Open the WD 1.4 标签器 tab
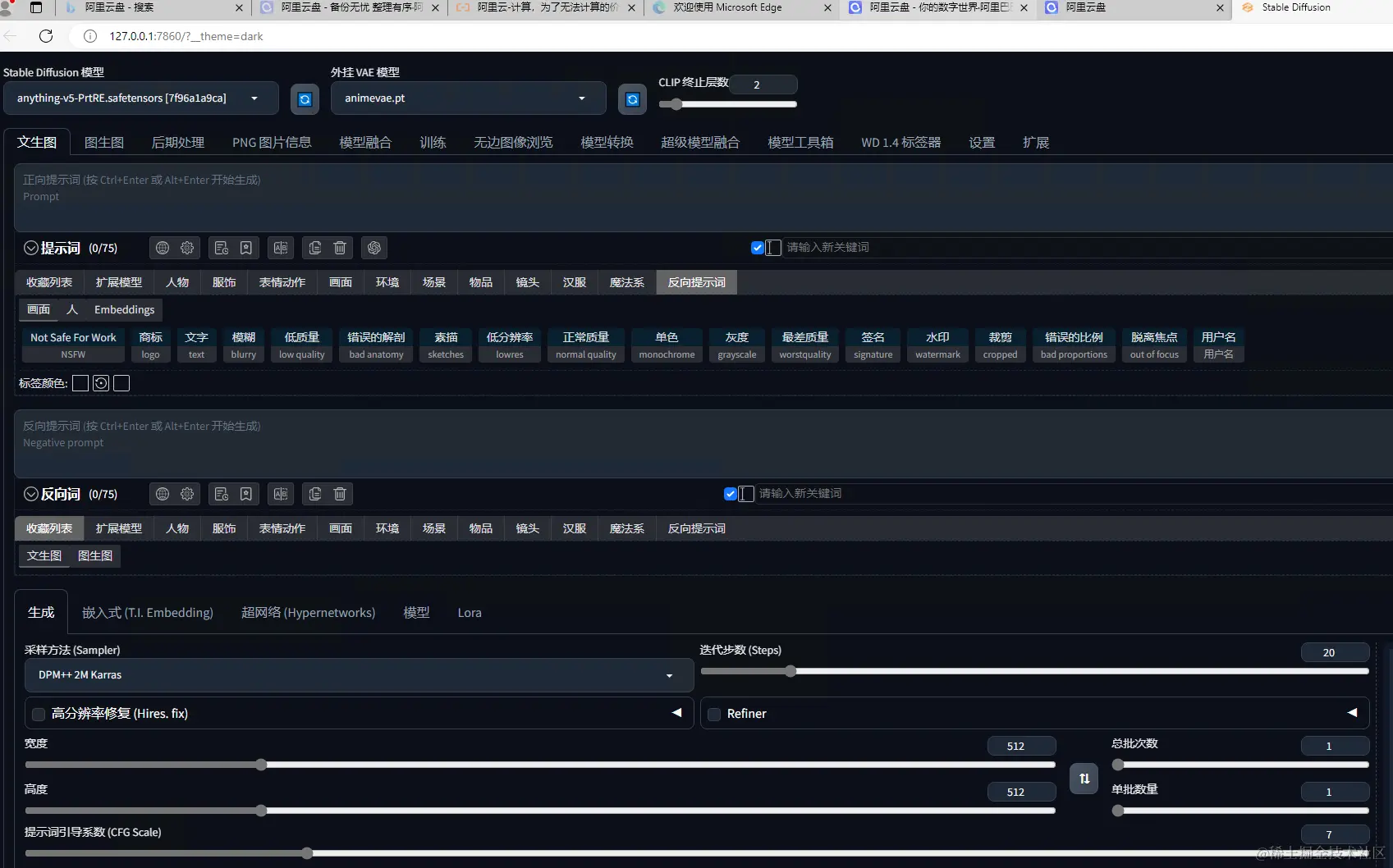 pos(900,143)
